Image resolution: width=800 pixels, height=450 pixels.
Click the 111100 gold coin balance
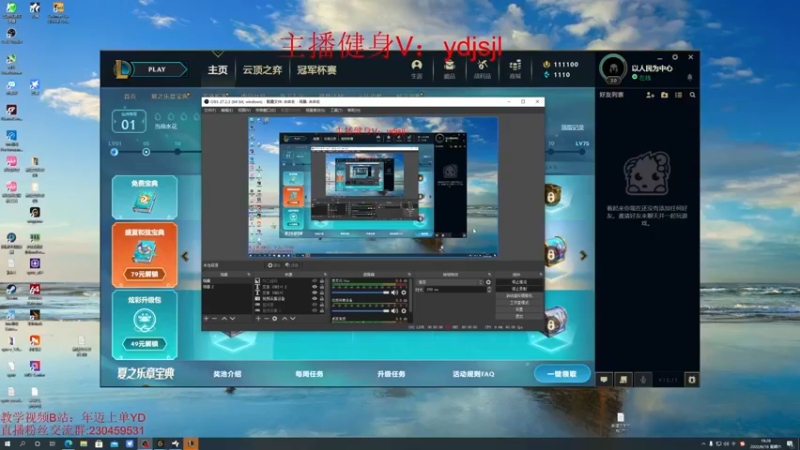coord(561,64)
